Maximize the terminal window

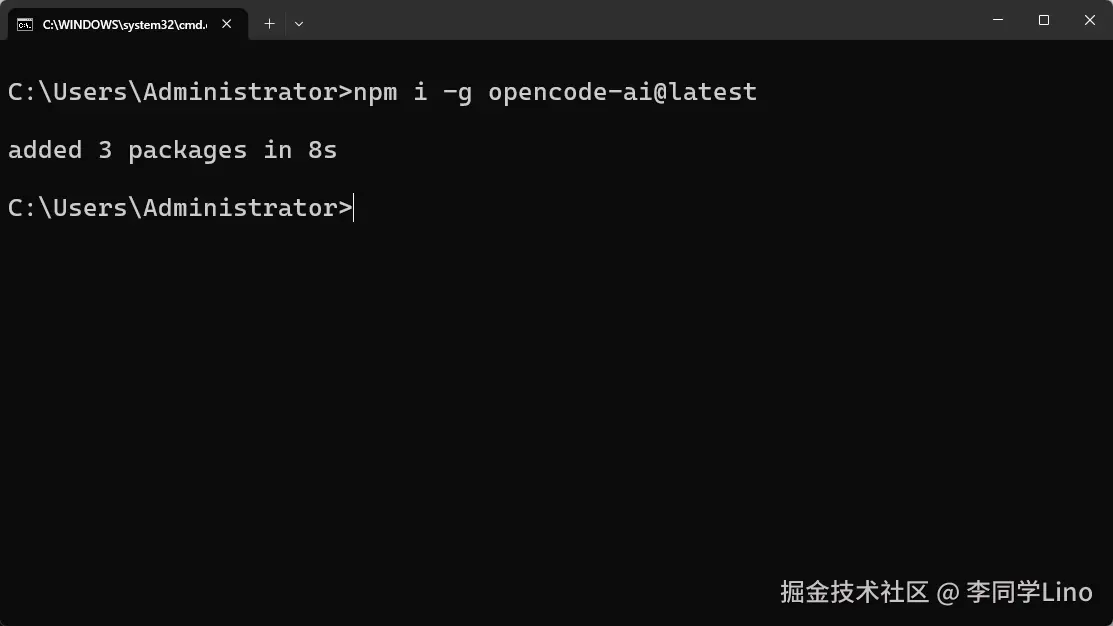(x=1043, y=20)
